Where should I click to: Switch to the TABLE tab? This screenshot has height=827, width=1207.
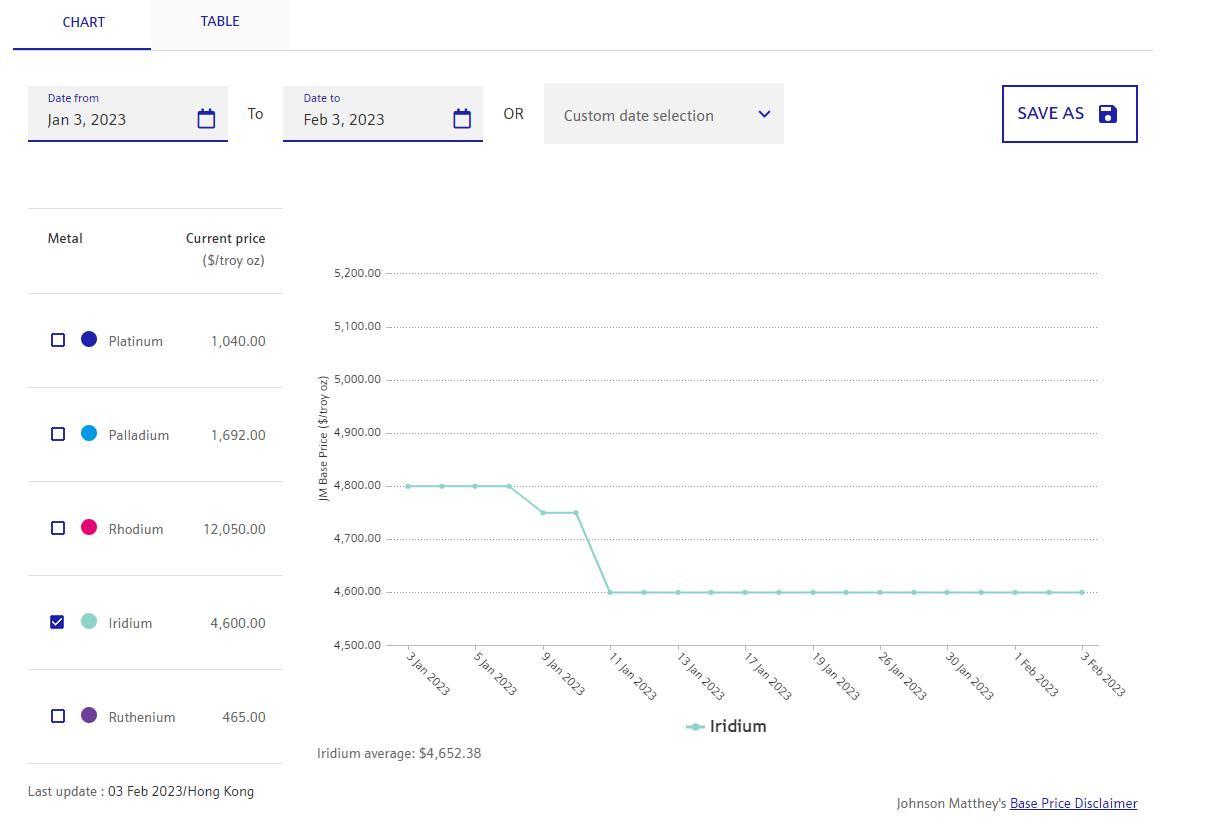220,22
